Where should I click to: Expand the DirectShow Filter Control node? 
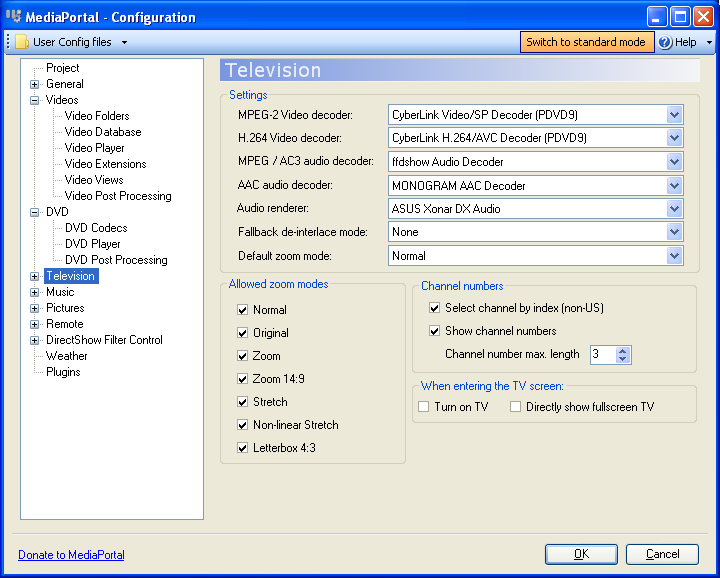pyautogui.click(x=34, y=340)
